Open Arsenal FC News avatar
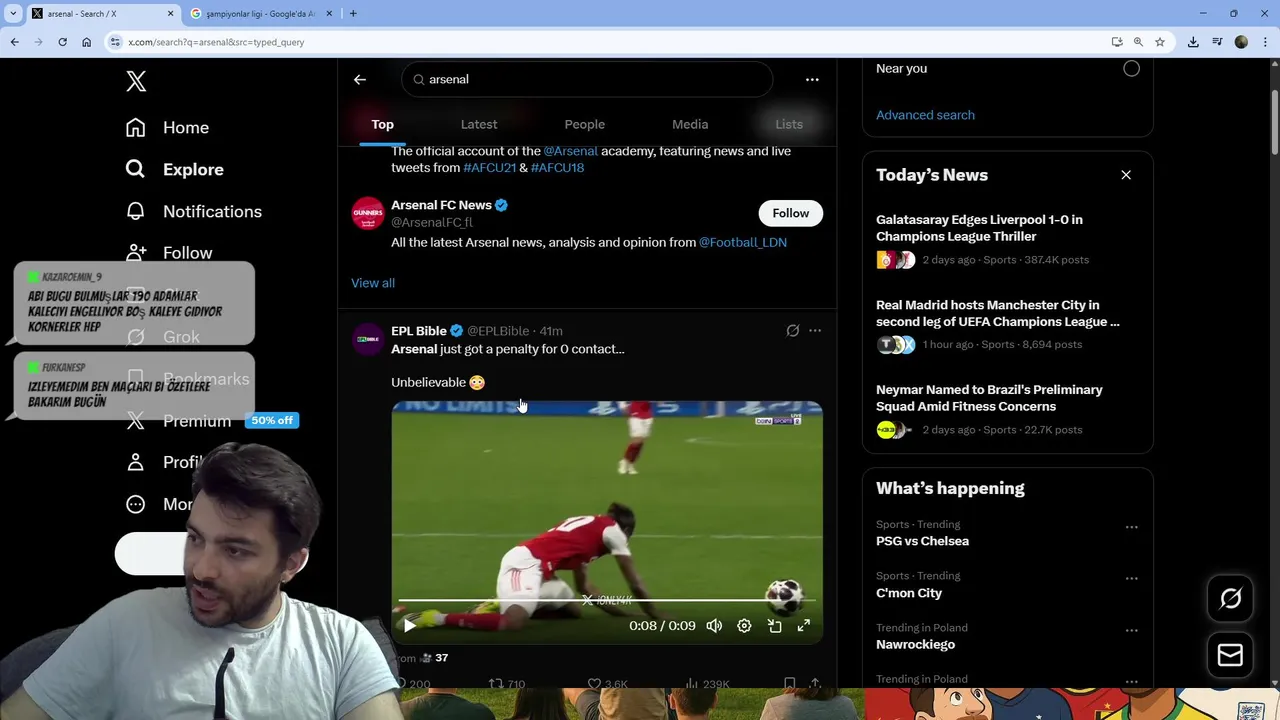1280x720 pixels. point(368,213)
